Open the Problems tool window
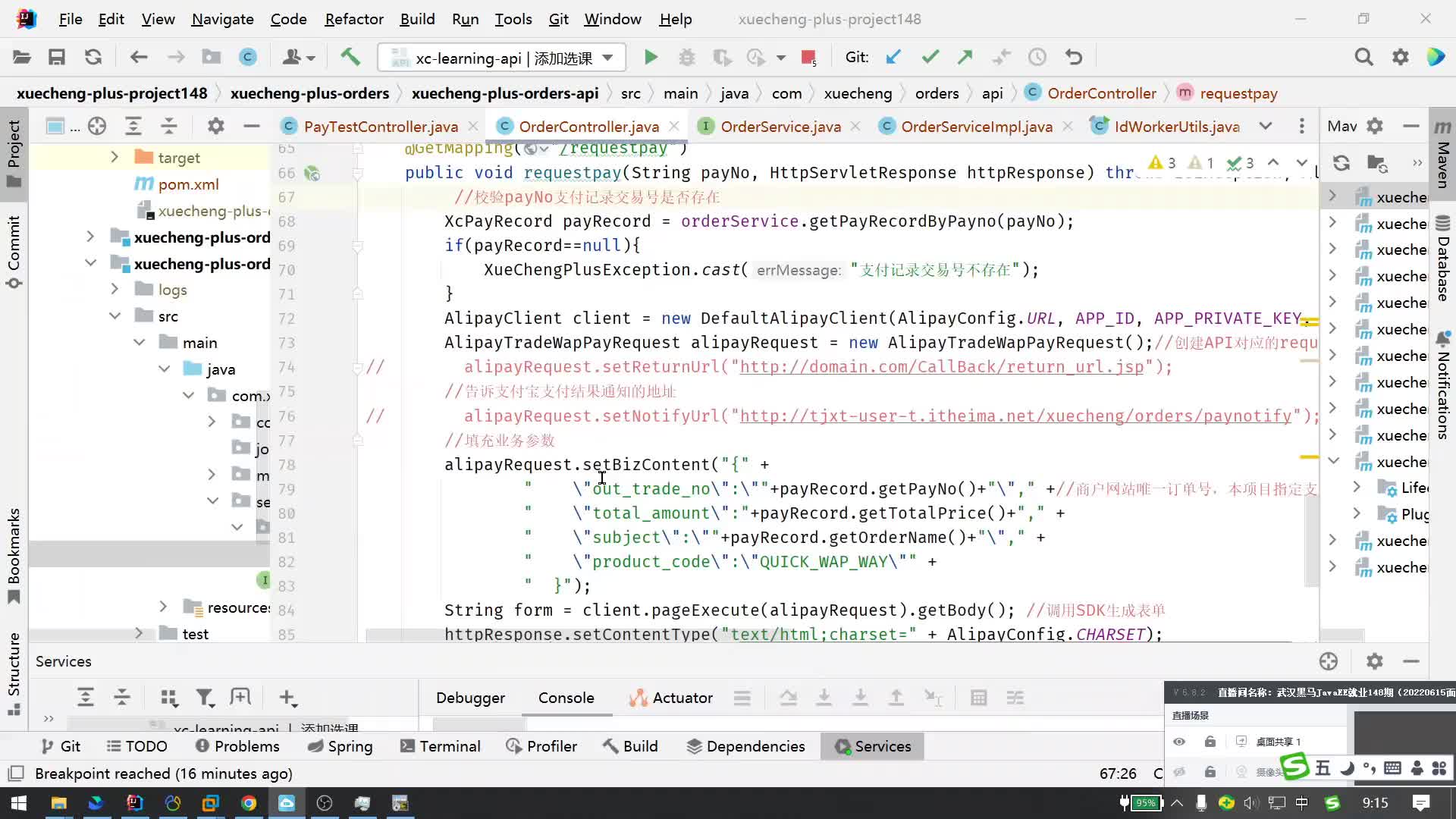1456x819 pixels. click(x=237, y=746)
